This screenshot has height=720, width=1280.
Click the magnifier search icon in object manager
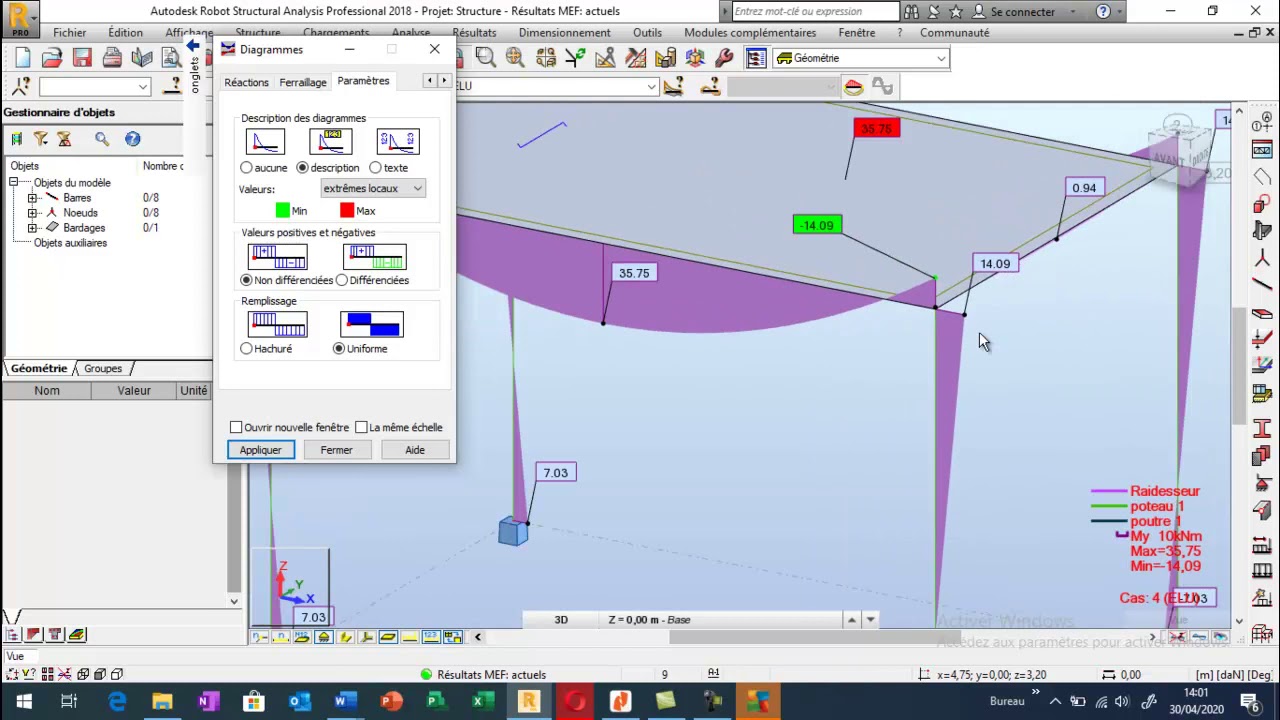point(102,139)
